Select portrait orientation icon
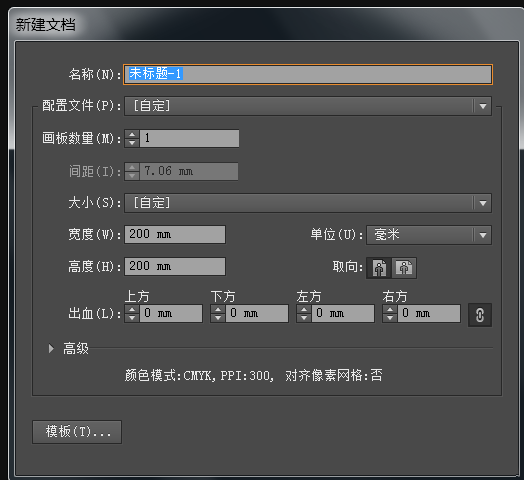This screenshot has width=524, height=480. point(379,268)
